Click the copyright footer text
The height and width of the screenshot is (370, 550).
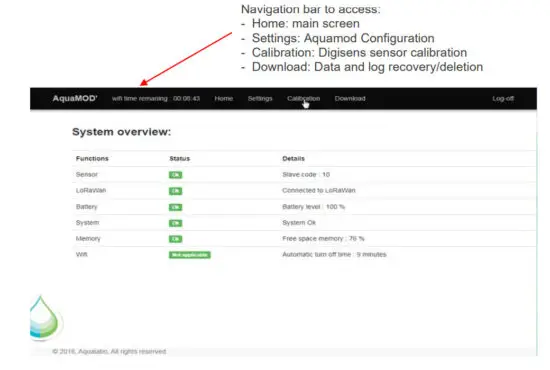tap(109, 351)
